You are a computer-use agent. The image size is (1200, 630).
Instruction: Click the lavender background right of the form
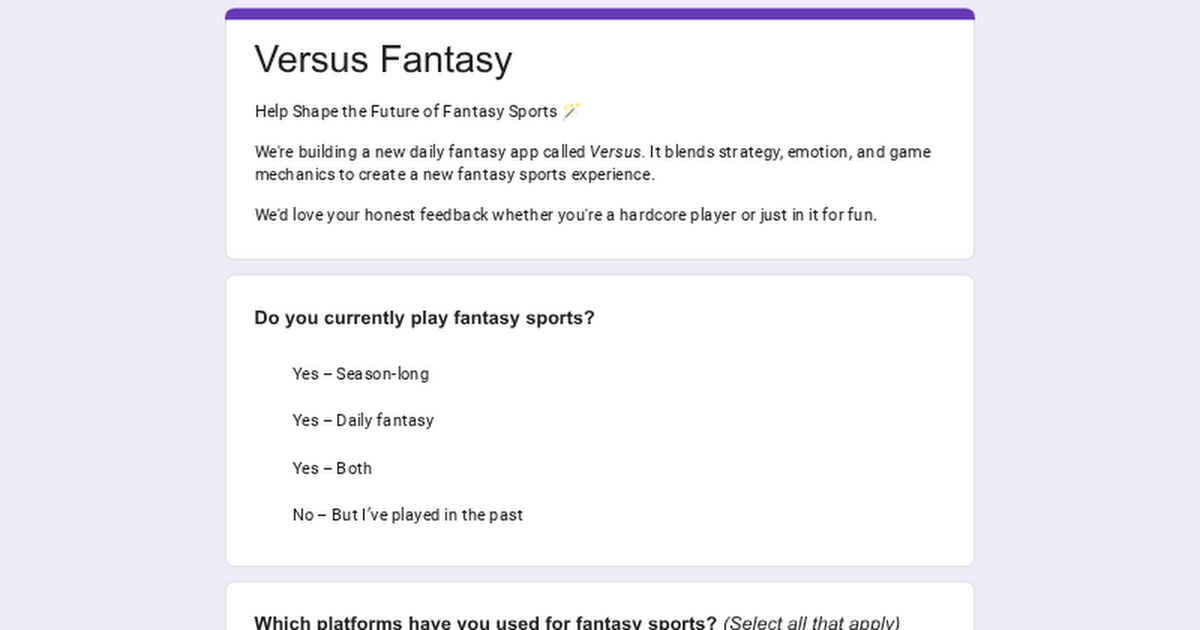point(1088,315)
